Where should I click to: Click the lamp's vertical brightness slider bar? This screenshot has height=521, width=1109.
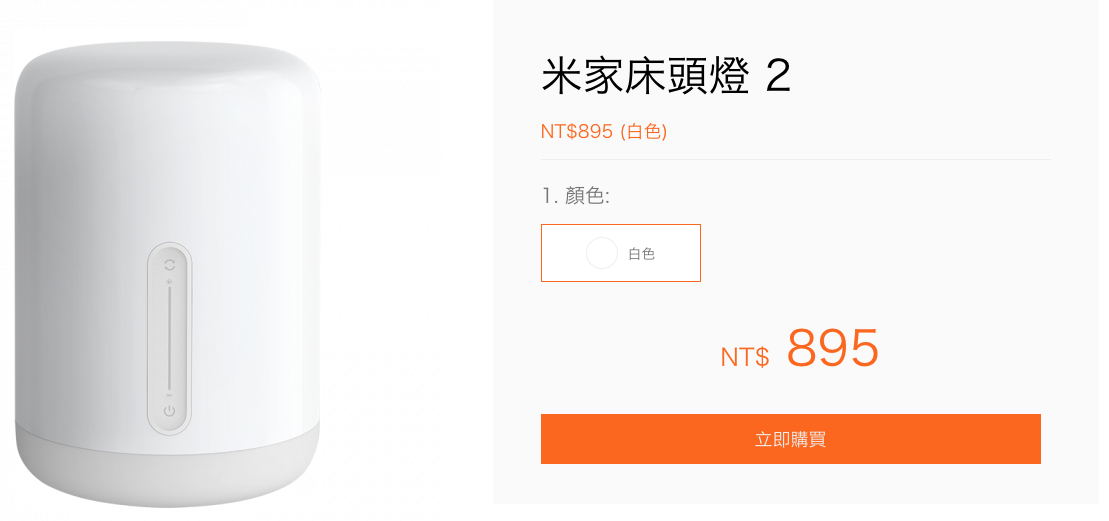click(x=169, y=339)
